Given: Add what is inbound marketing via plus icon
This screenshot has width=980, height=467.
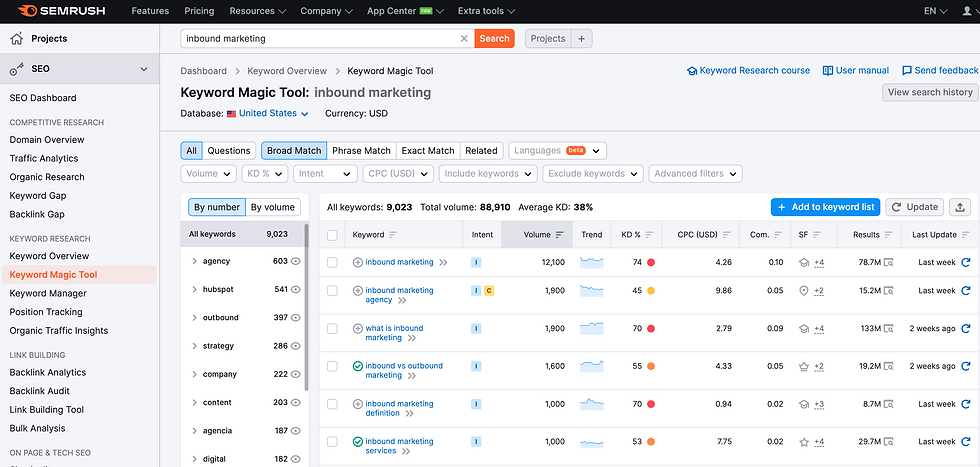Looking at the screenshot, I should click(358, 328).
